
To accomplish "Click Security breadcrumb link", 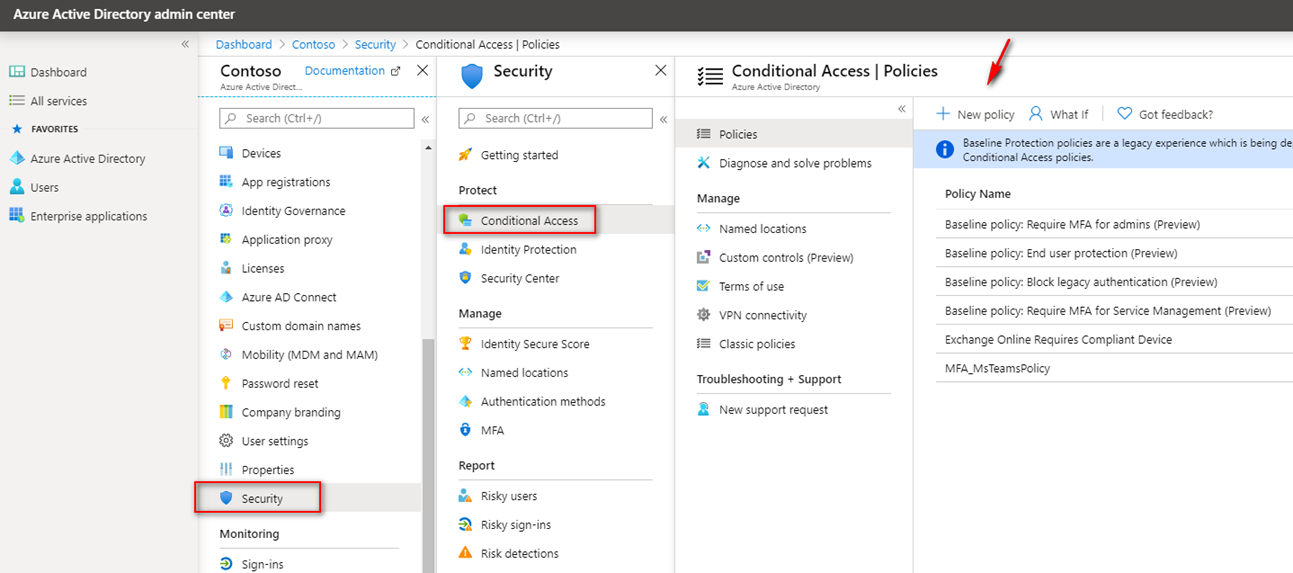I will [x=375, y=44].
